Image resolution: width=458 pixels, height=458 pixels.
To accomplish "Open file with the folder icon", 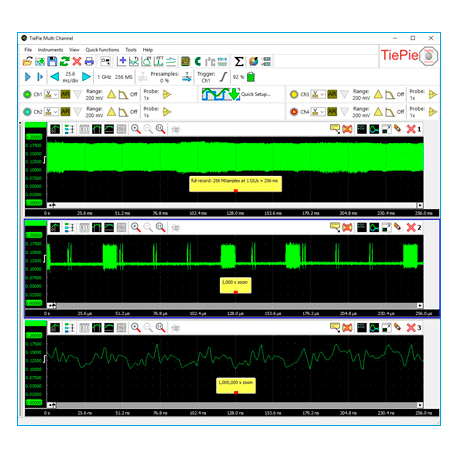I will point(28,61).
